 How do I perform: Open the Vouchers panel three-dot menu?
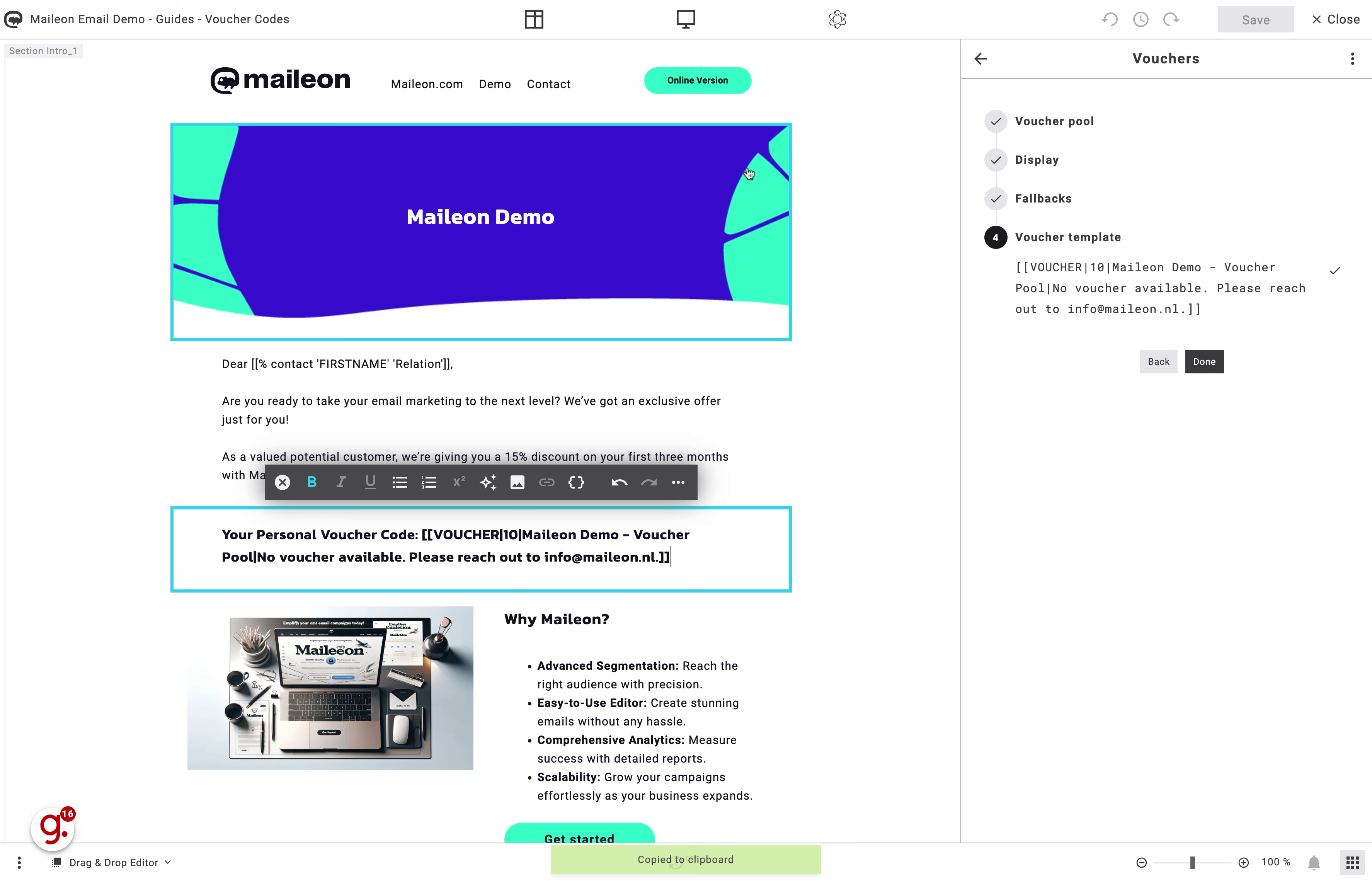(1353, 58)
